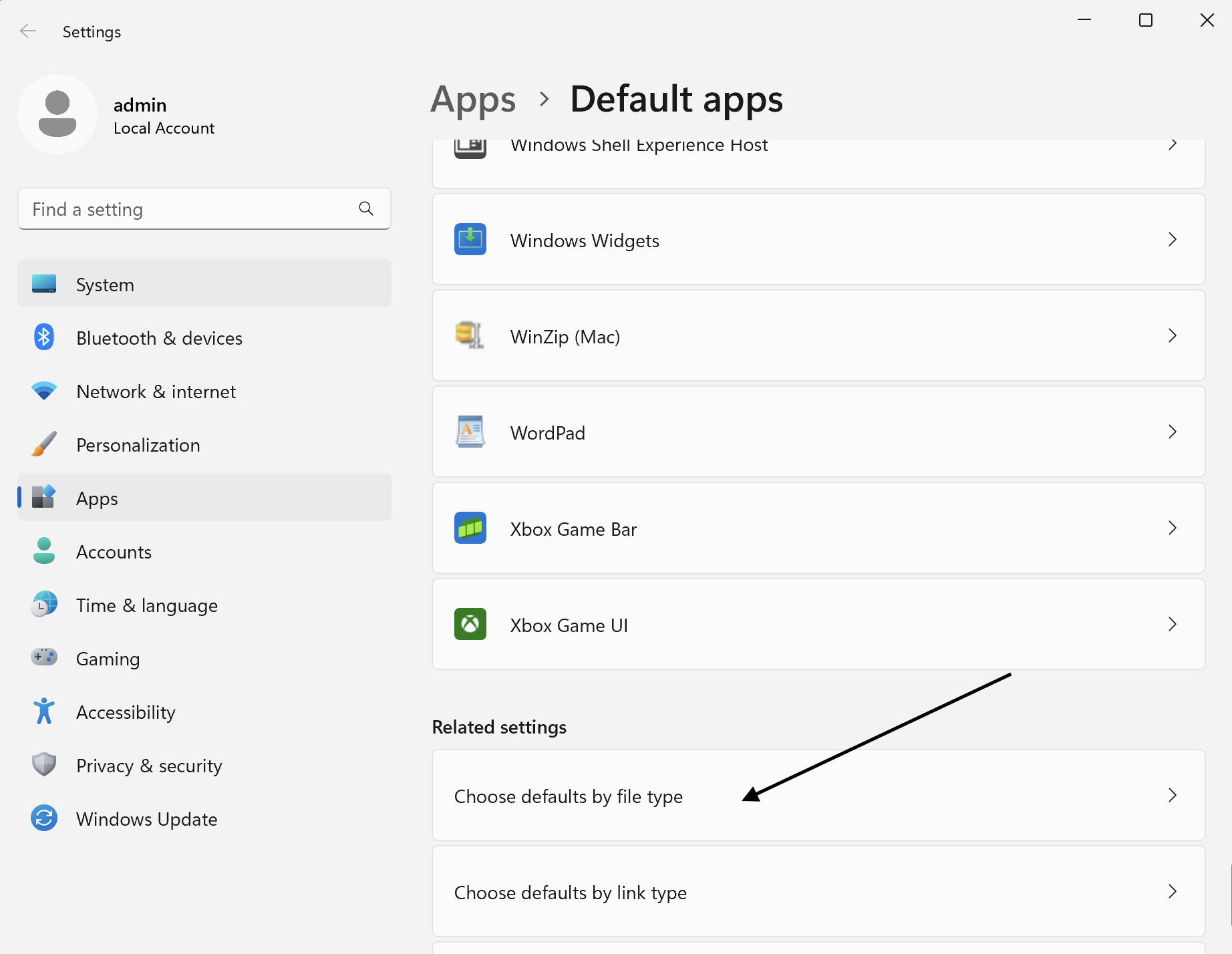Click the Windows Update sync icon
This screenshot has height=954, width=1232.
[x=44, y=818]
